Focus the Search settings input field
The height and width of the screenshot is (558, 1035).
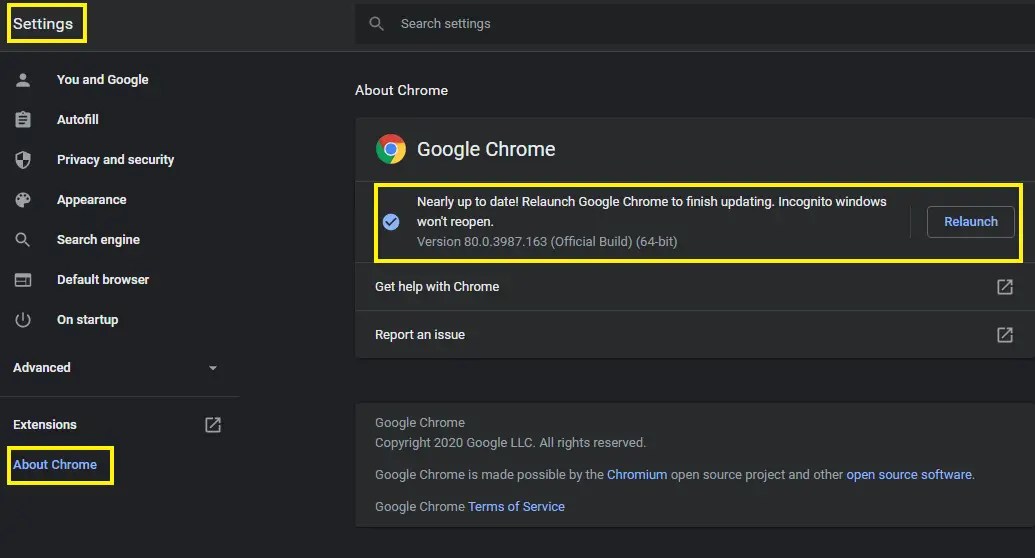pos(694,24)
